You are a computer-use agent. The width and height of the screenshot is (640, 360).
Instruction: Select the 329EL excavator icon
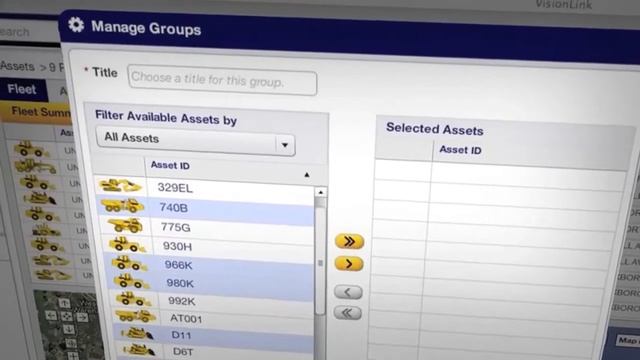(x=120, y=186)
